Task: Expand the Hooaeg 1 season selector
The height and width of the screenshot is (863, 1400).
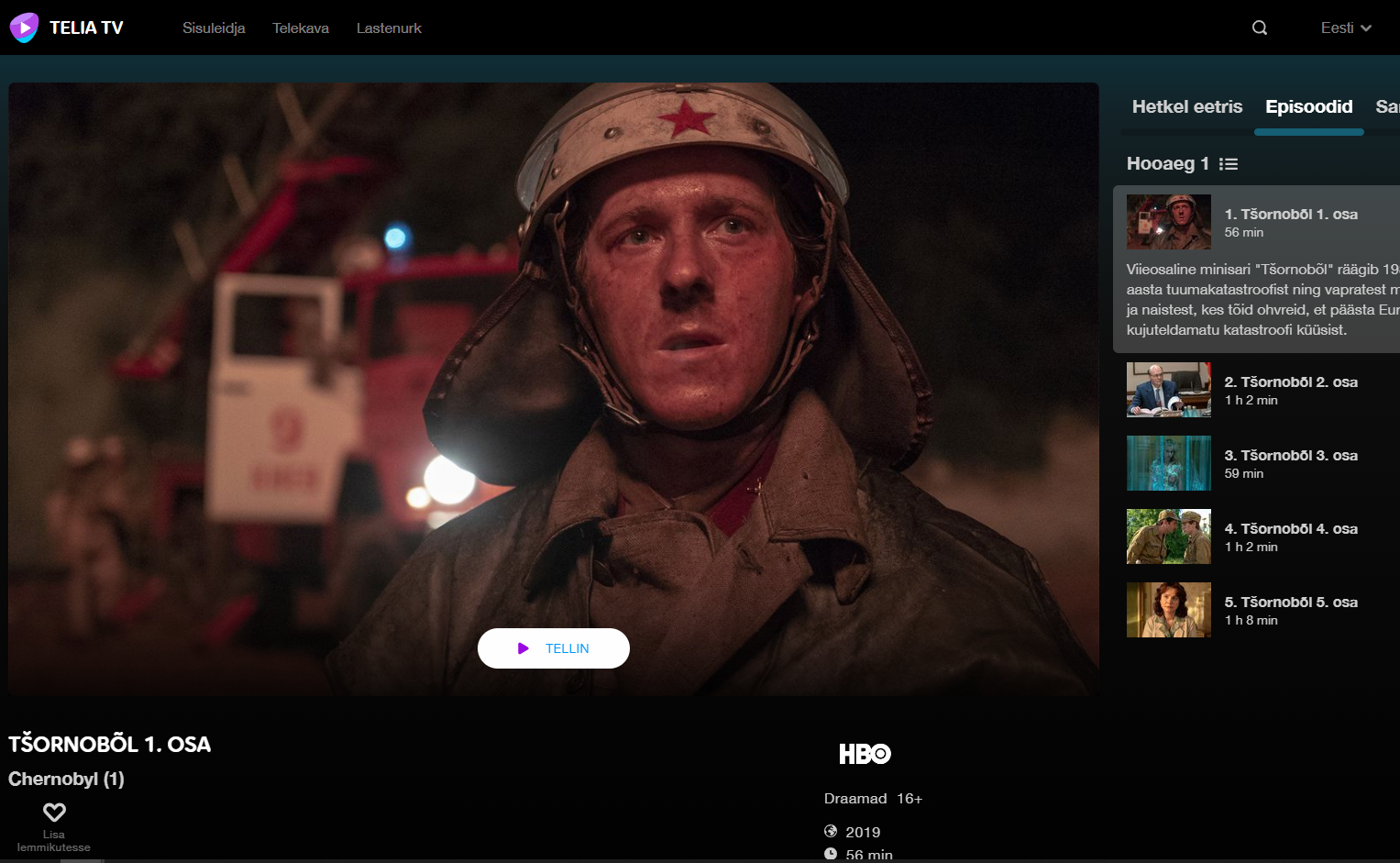Action: (x=1167, y=164)
